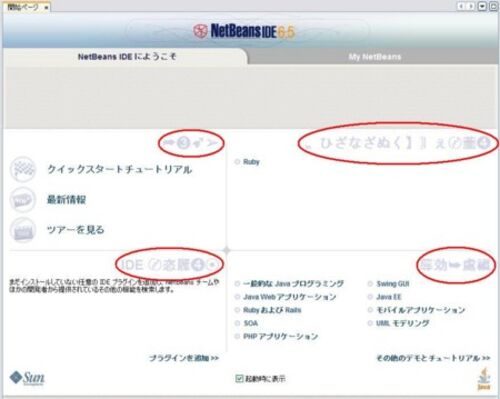Open 一般的な Java プログラミング tutorial
This screenshot has width=500, height=399.
(x=293, y=284)
